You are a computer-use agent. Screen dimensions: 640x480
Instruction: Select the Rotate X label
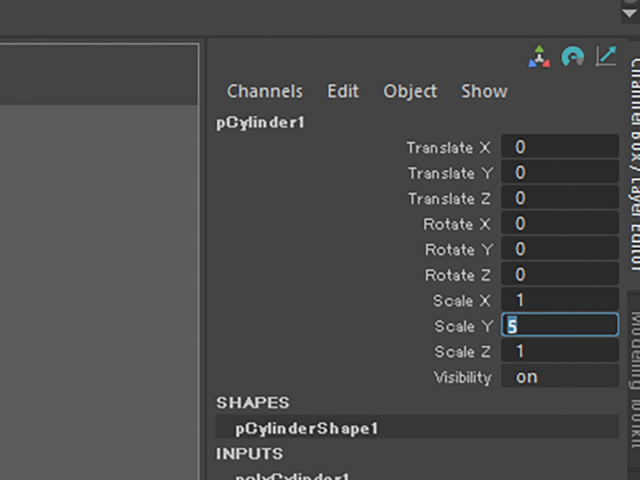pos(457,224)
